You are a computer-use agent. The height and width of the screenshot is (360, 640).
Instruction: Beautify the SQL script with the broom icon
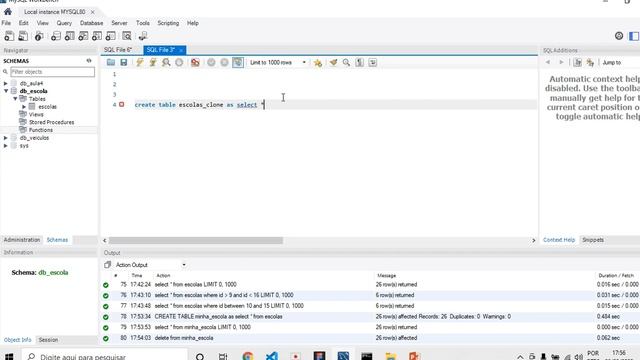pos(333,62)
